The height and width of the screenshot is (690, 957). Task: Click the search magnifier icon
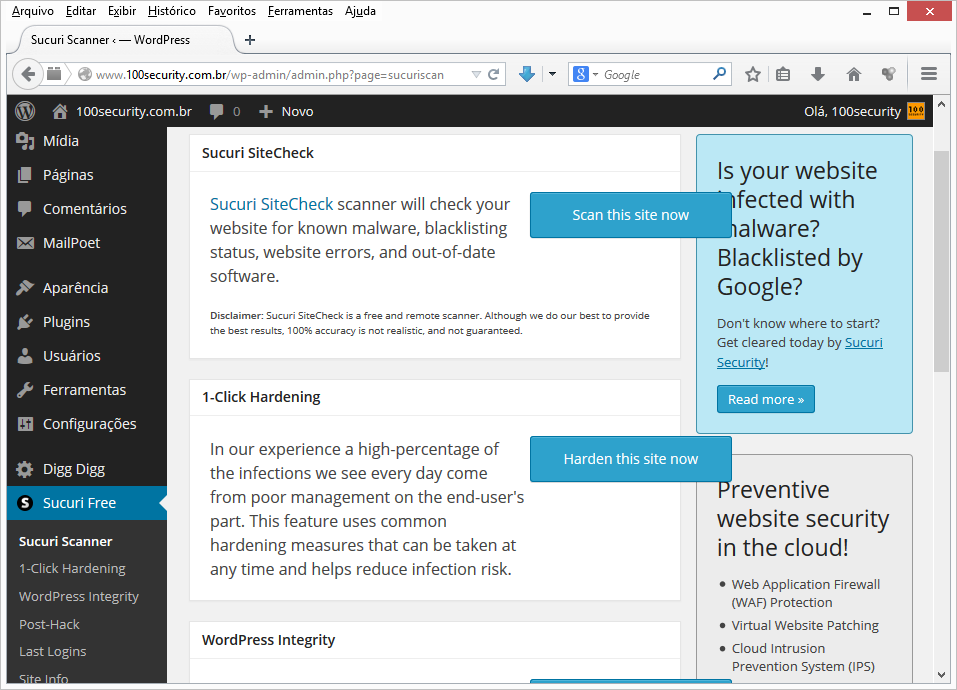(720, 74)
